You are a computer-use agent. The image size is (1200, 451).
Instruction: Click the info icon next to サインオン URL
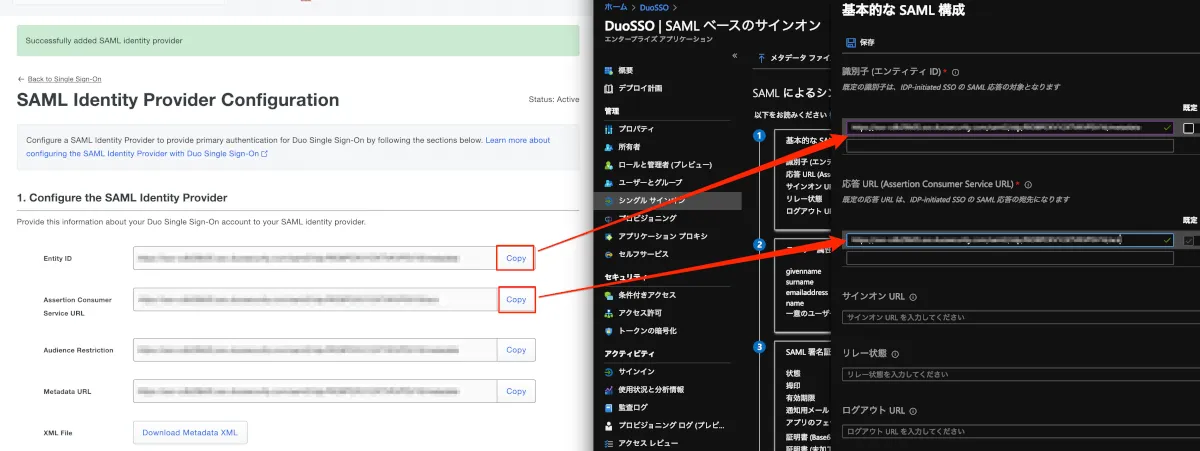914,297
